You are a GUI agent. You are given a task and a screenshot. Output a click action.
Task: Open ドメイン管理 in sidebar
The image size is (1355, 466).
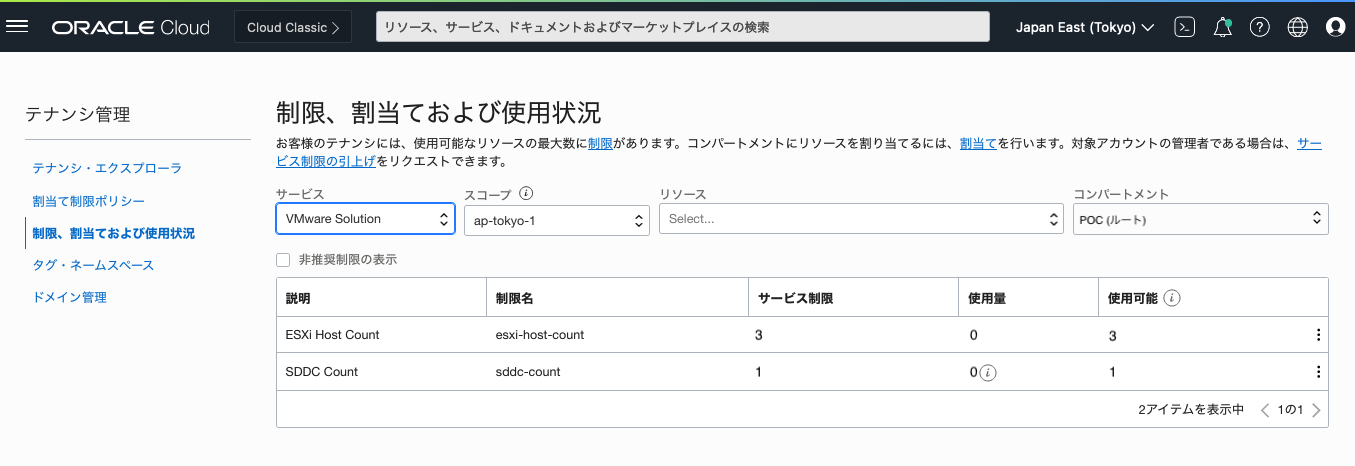pos(69,297)
